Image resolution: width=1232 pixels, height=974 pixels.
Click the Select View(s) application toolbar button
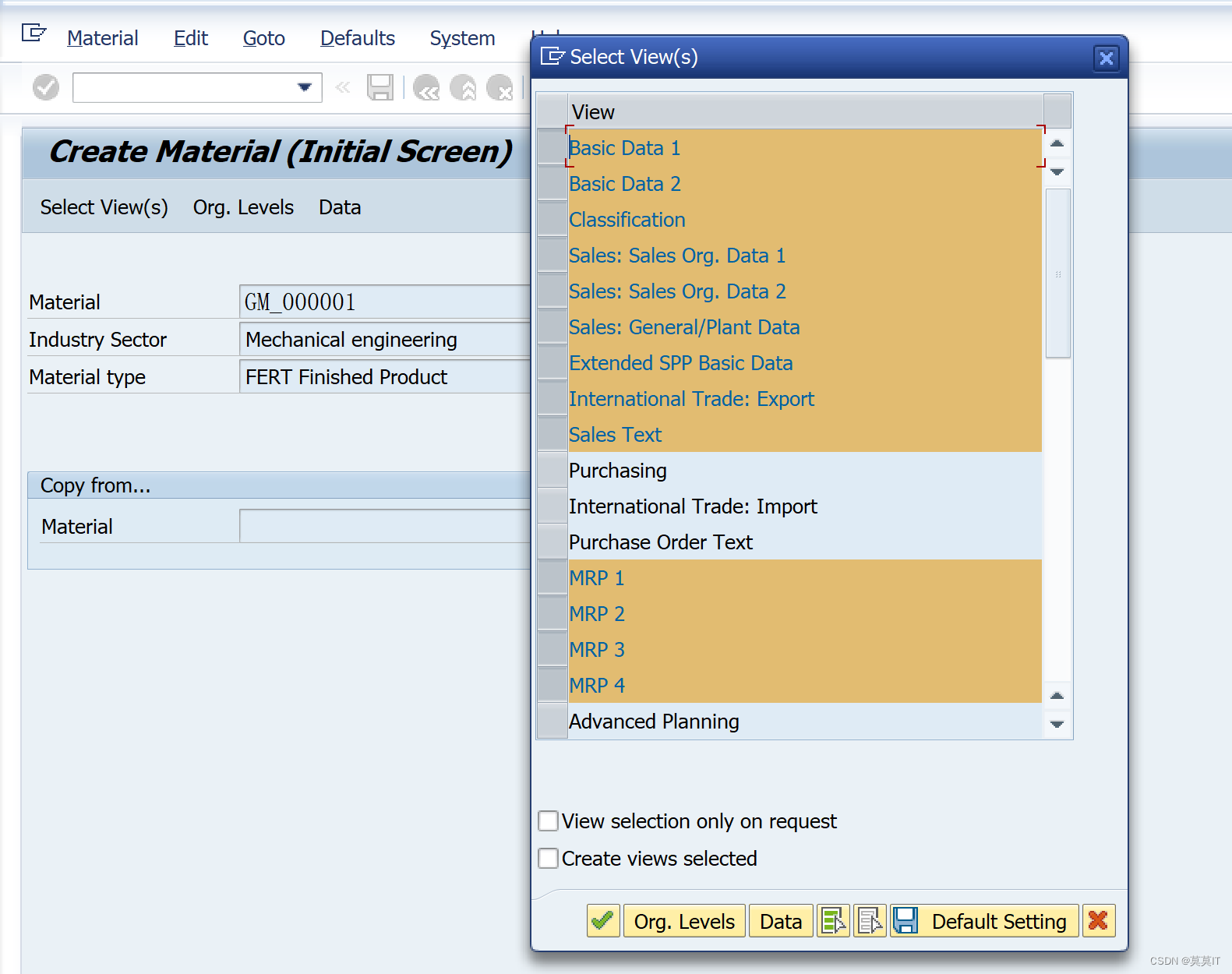pyautogui.click(x=104, y=207)
